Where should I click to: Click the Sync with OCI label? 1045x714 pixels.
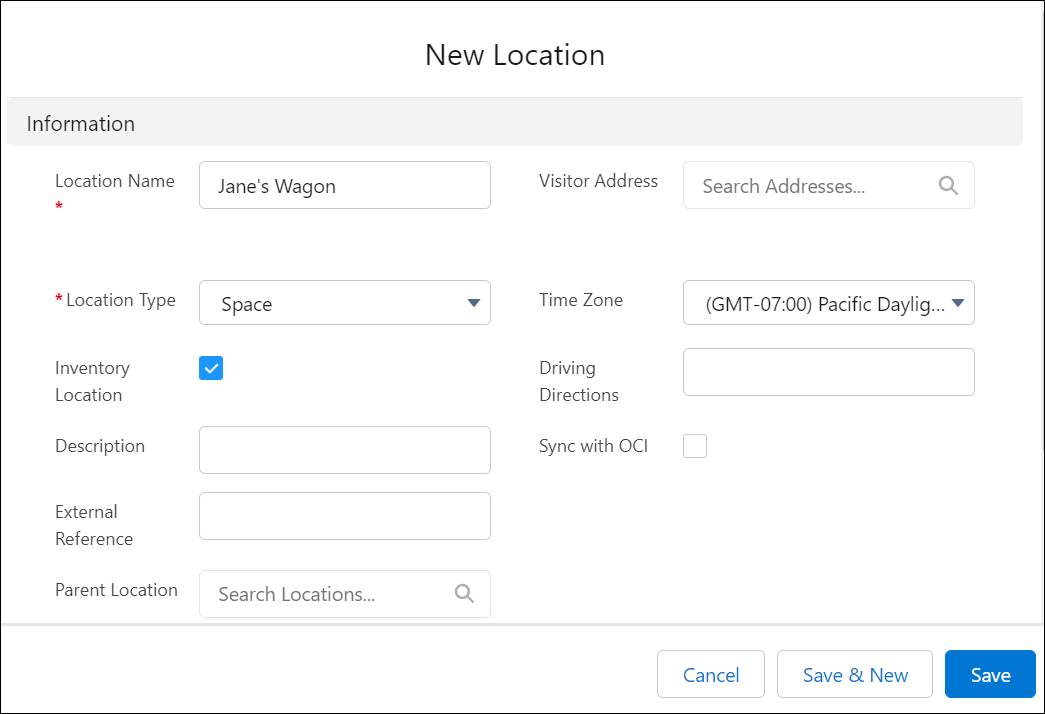pyautogui.click(x=593, y=446)
